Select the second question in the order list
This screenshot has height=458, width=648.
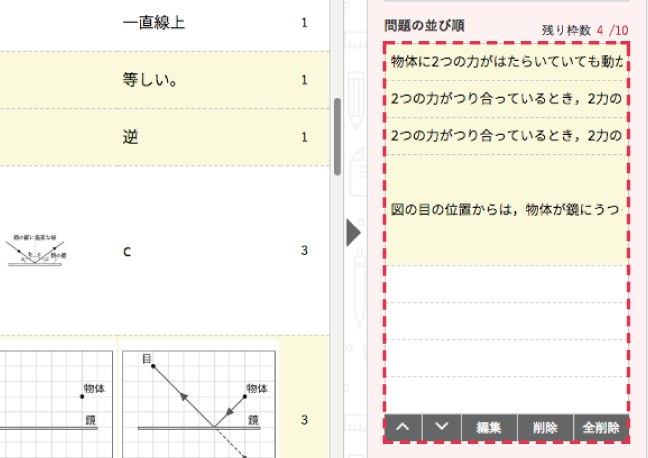(507, 99)
